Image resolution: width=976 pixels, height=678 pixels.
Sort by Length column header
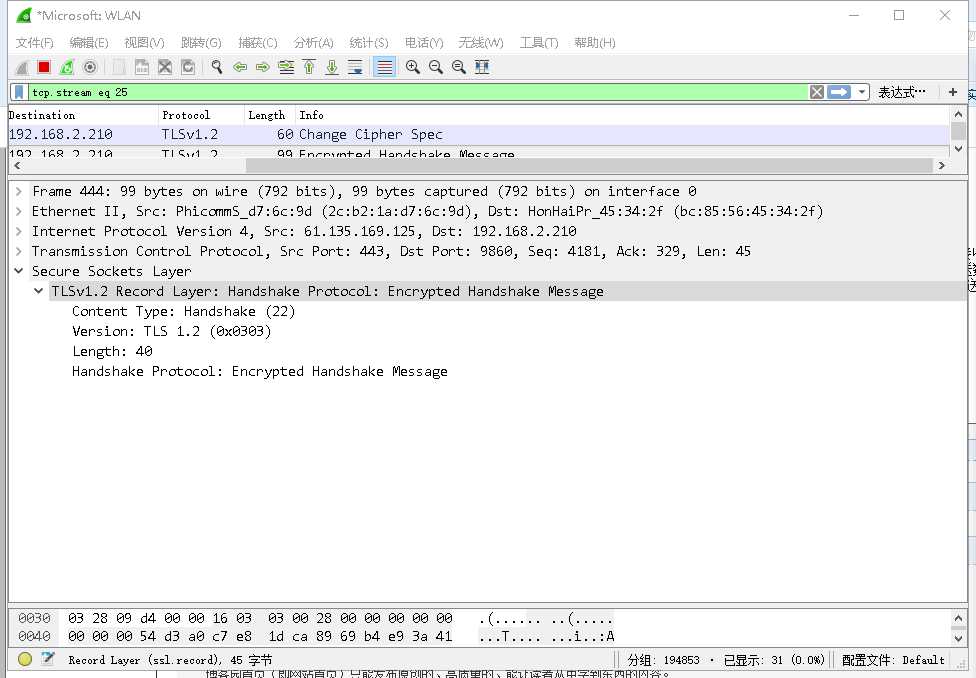(270, 115)
